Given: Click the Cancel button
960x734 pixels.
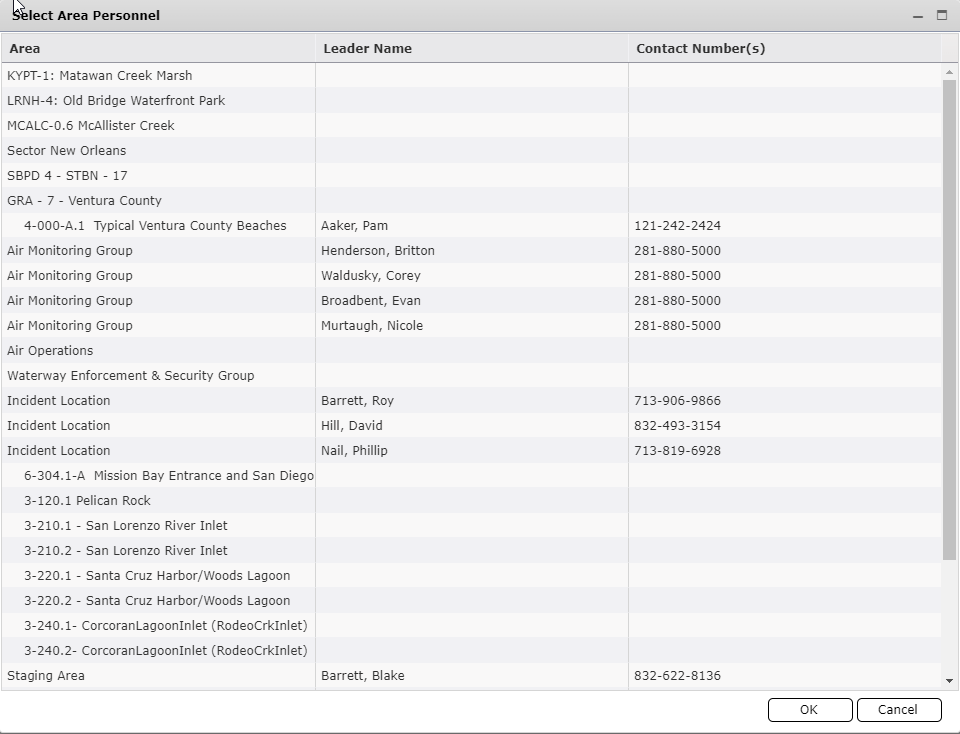Looking at the screenshot, I should (898, 710).
